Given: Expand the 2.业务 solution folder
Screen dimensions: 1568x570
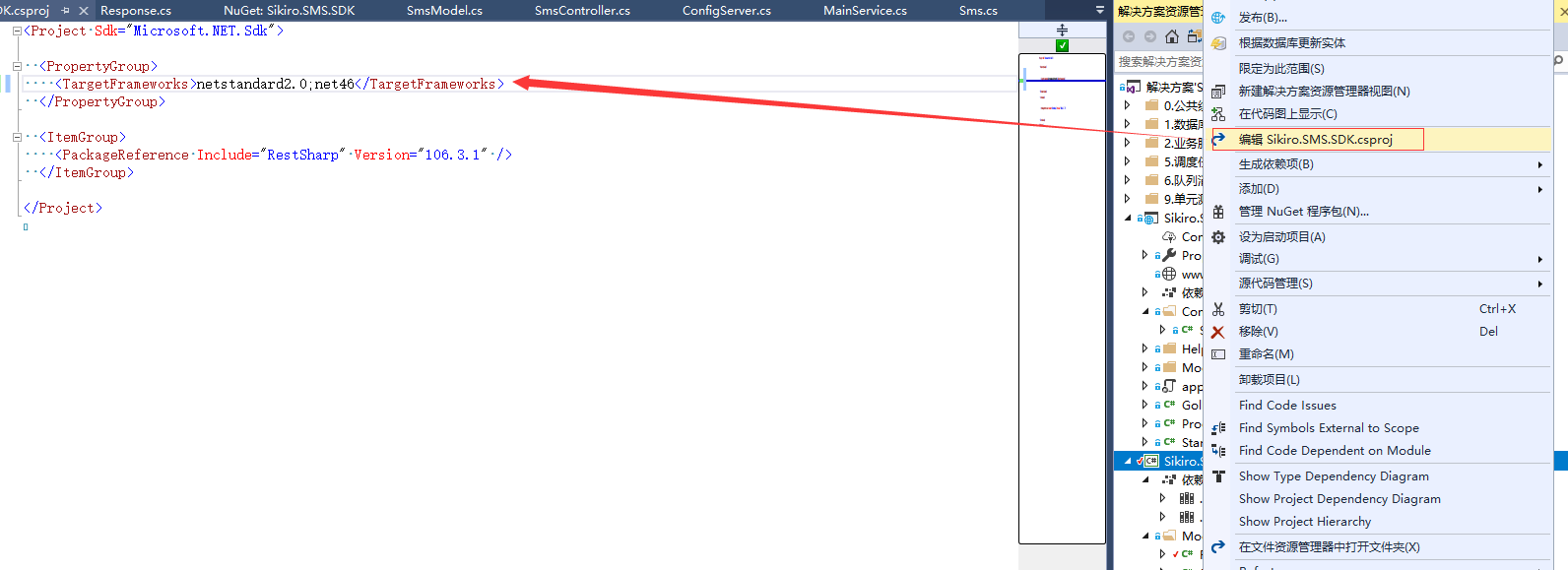Looking at the screenshot, I should [x=1128, y=143].
